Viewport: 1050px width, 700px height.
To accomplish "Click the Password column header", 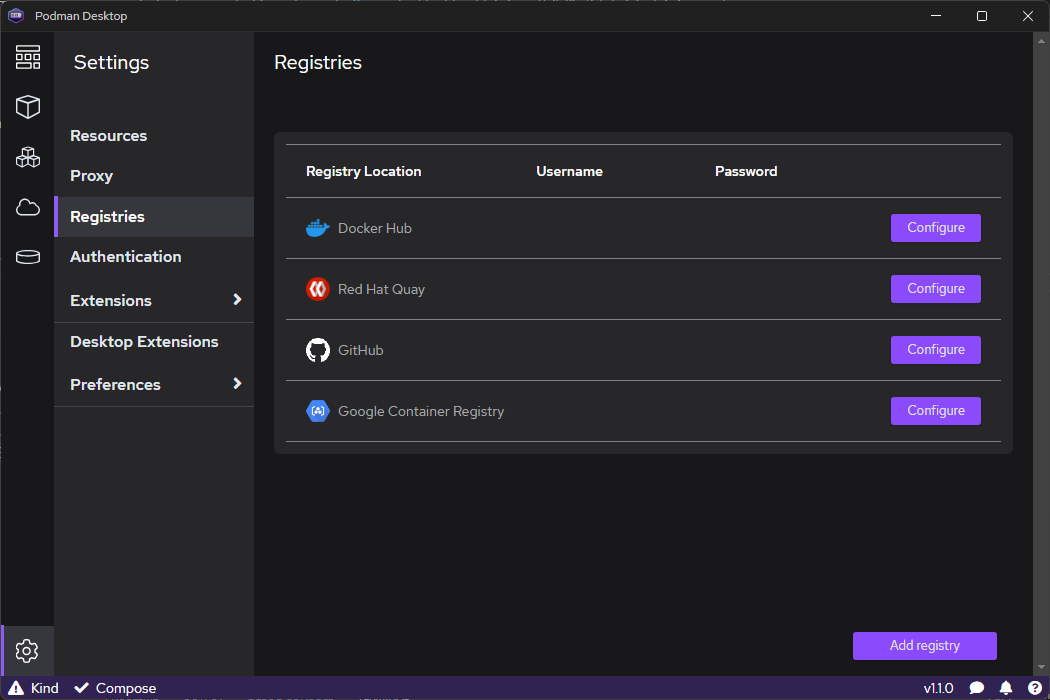I will 746,171.
